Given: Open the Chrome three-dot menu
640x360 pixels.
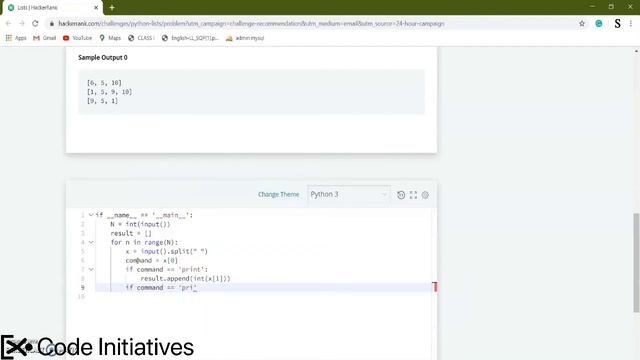Looking at the screenshot, I should point(631,24).
